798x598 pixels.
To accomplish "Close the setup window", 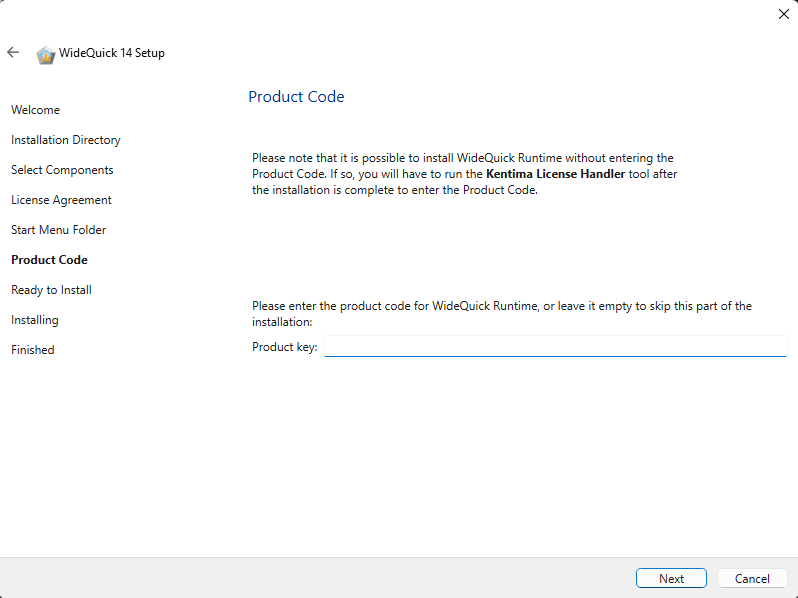I will point(784,14).
